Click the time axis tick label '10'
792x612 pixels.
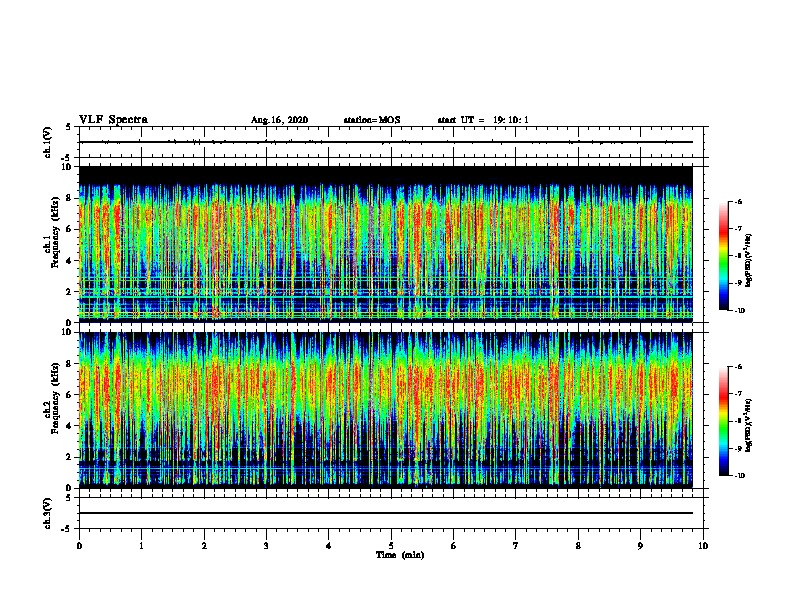coord(703,546)
